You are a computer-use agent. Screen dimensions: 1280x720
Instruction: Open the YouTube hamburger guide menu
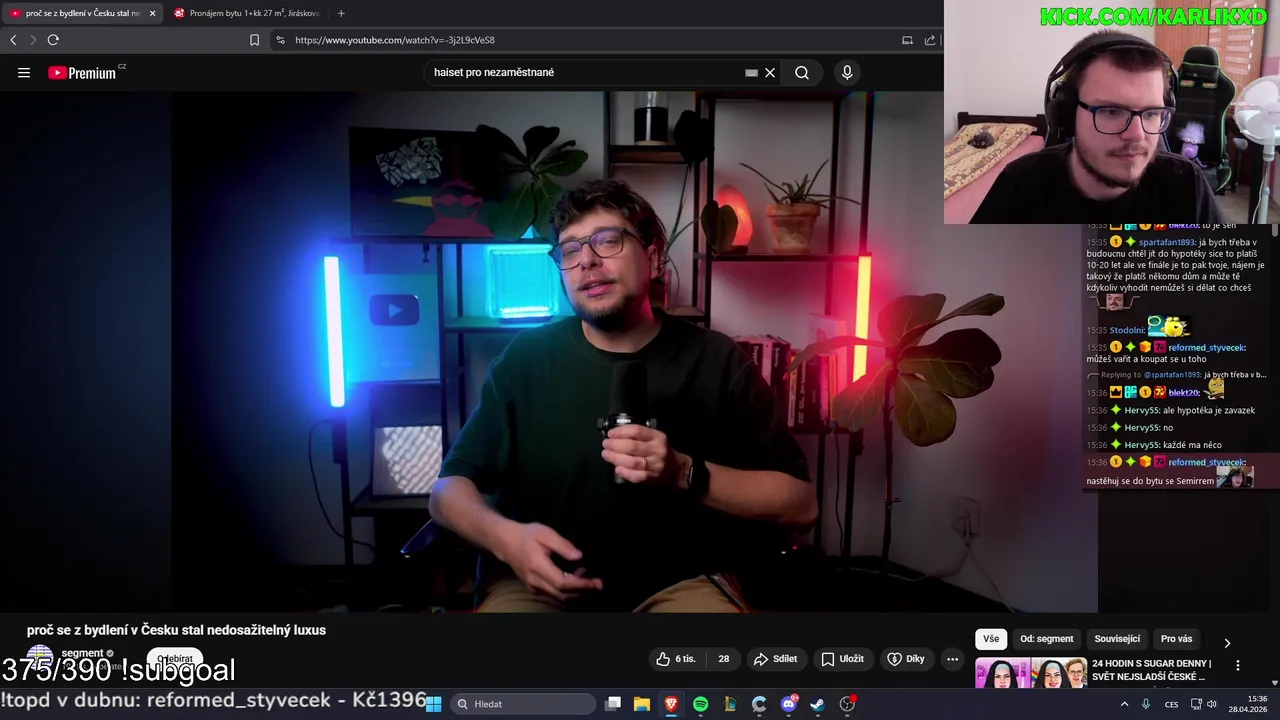(x=24, y=72)
